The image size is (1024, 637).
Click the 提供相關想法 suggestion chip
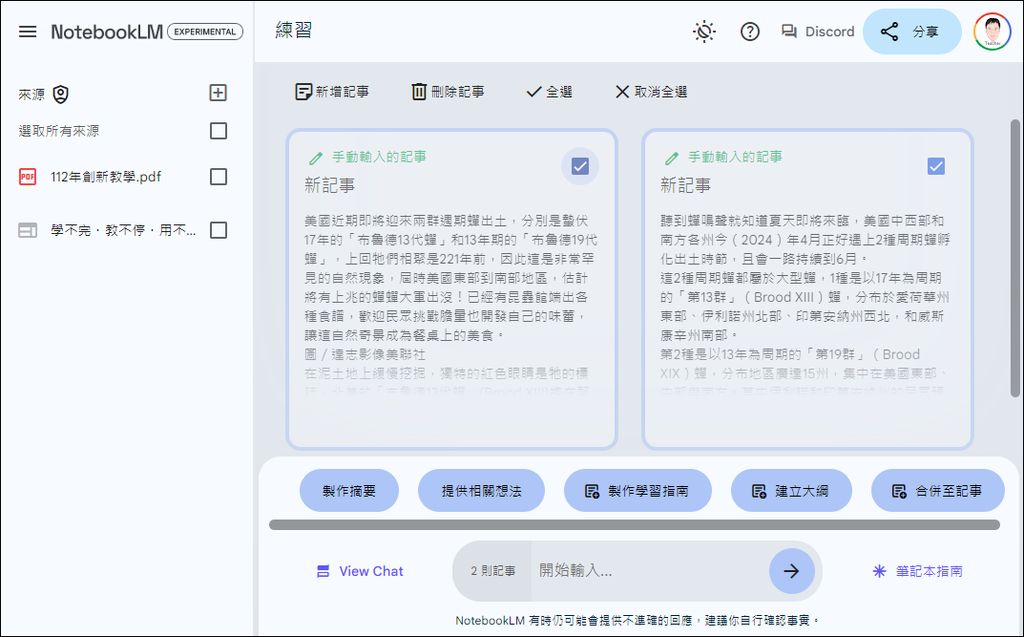[x=481, y=491]
